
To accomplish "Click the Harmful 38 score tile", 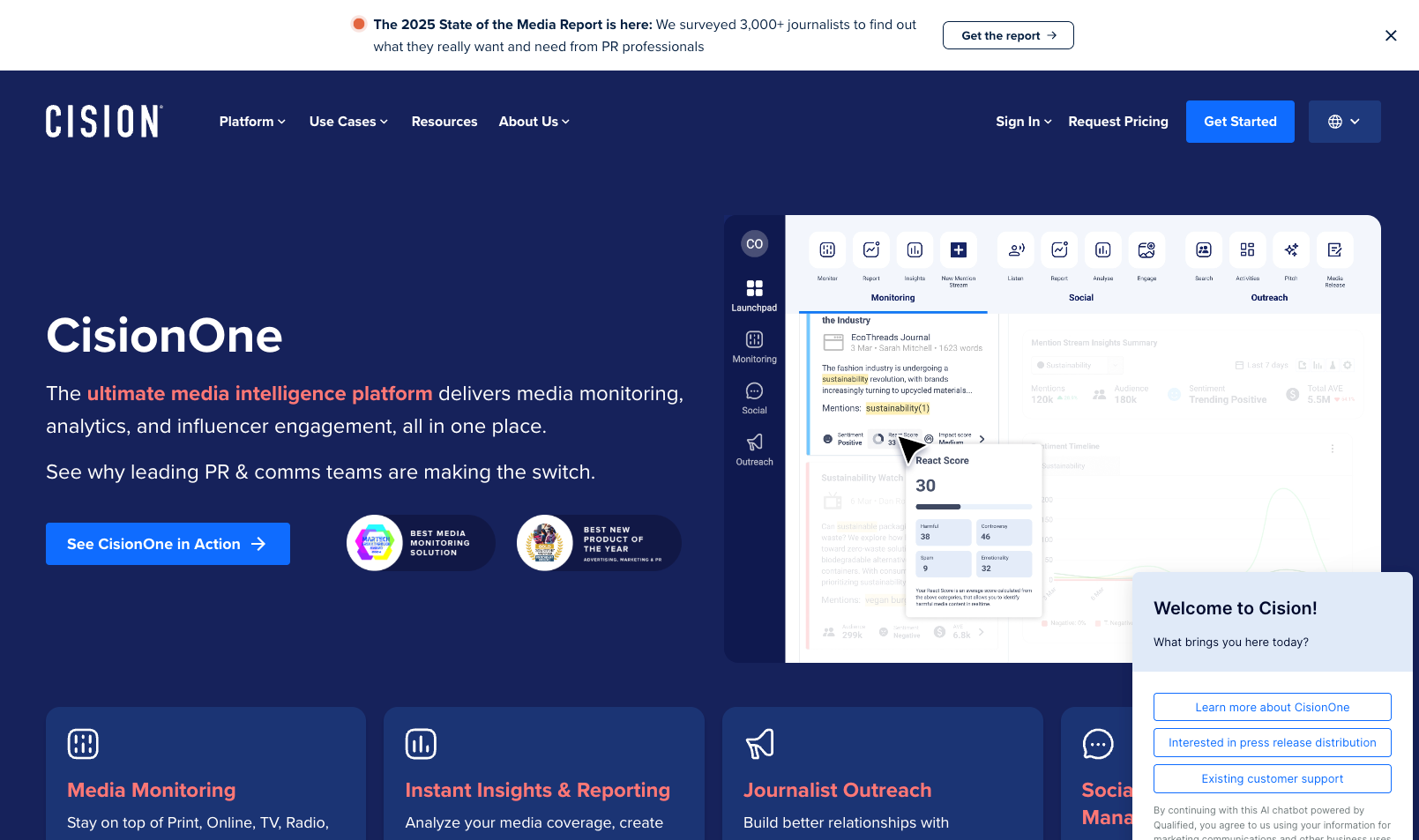I will (x=944, y=532).
